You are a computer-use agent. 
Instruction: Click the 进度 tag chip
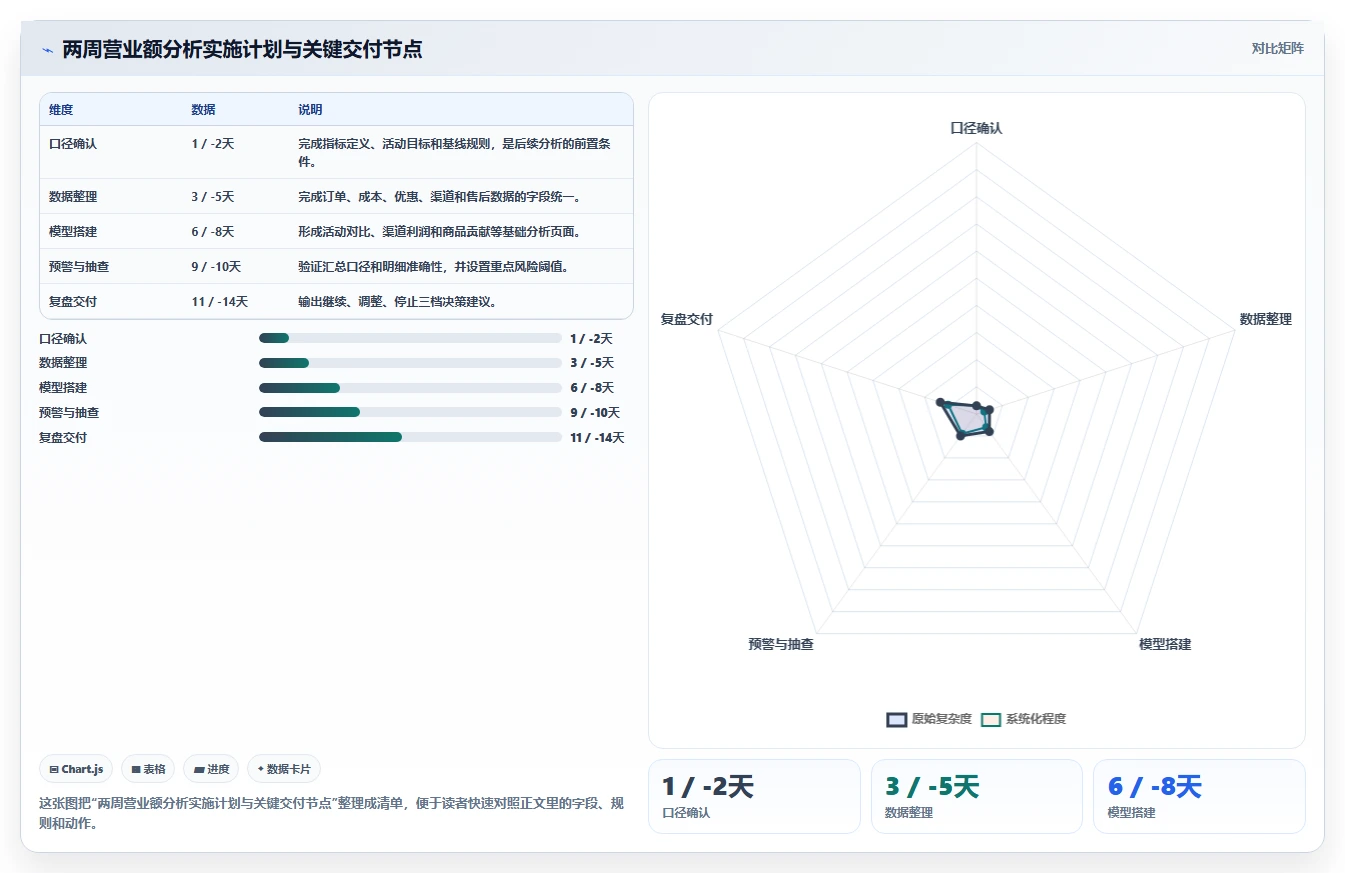[x=211, y=769]
